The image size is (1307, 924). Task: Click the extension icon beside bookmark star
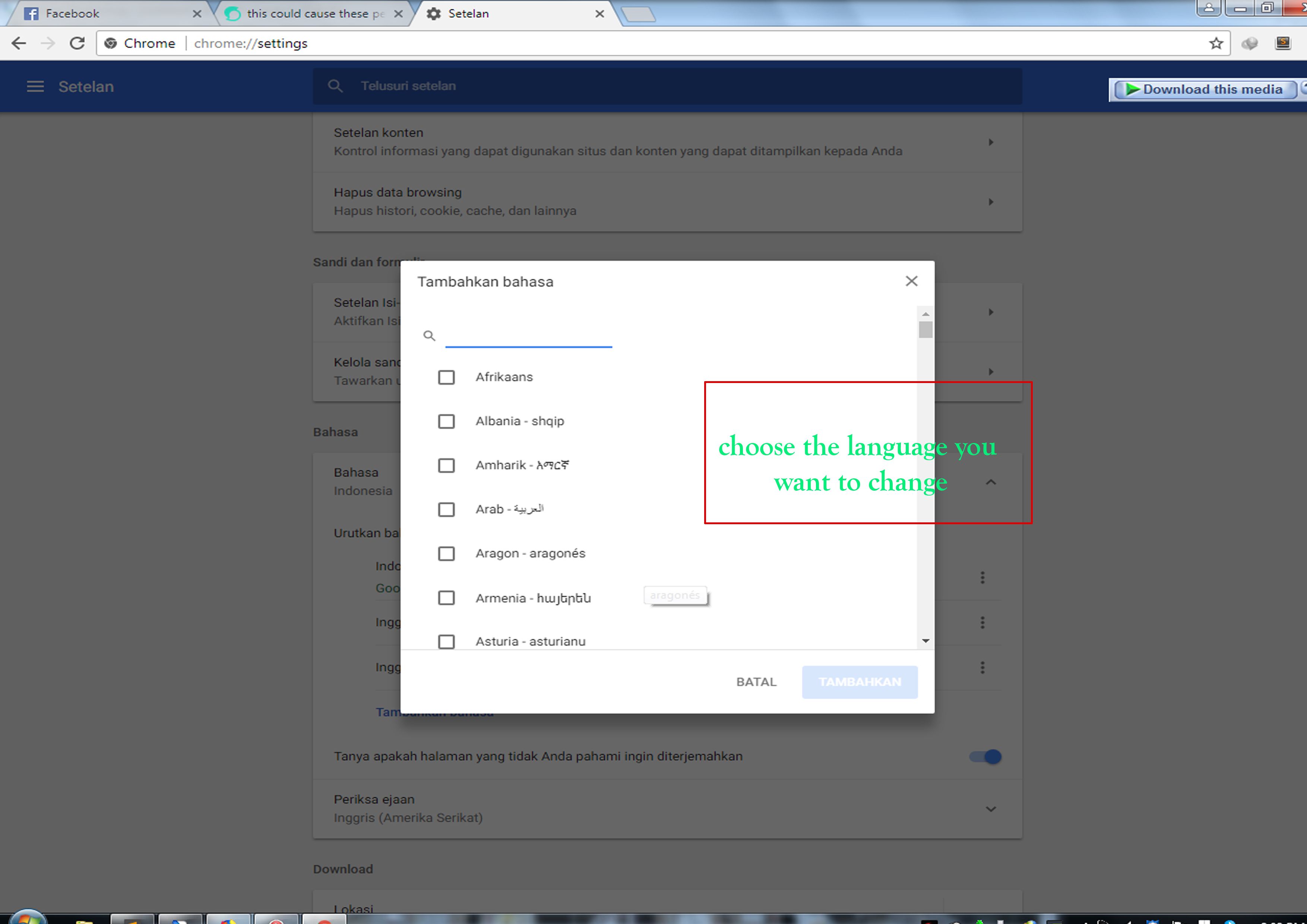[1250, 43]
